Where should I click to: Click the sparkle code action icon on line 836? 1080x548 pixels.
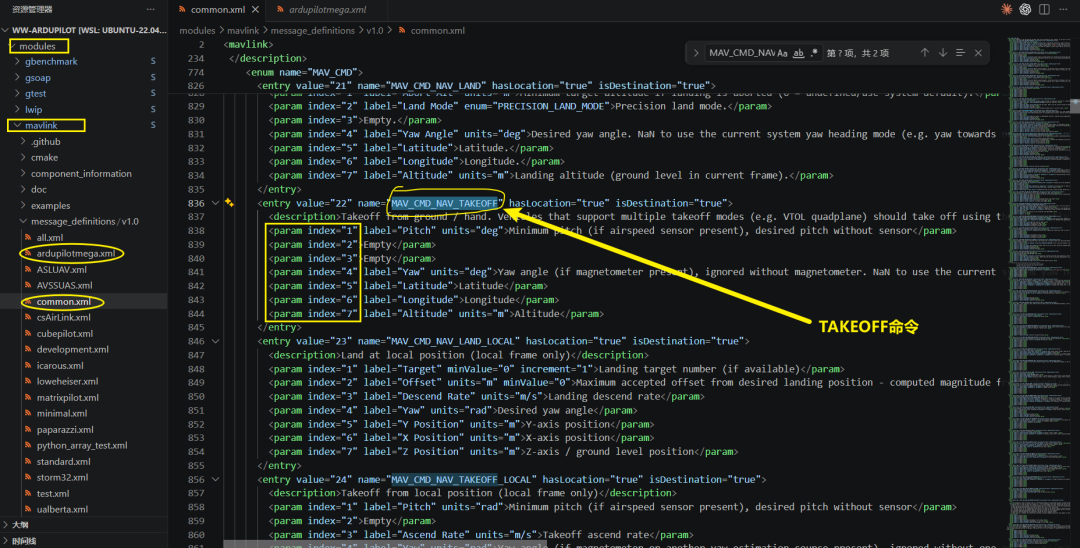[229, 203]
